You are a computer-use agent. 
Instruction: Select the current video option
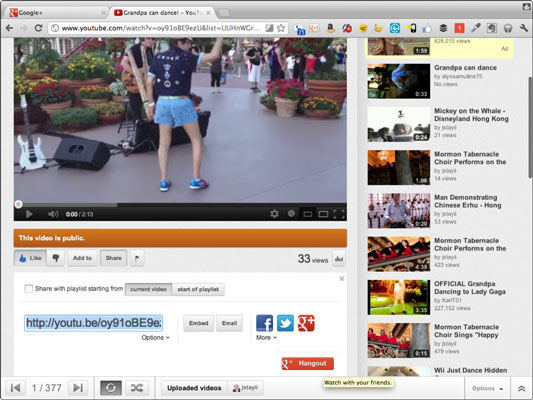(148, 289)
